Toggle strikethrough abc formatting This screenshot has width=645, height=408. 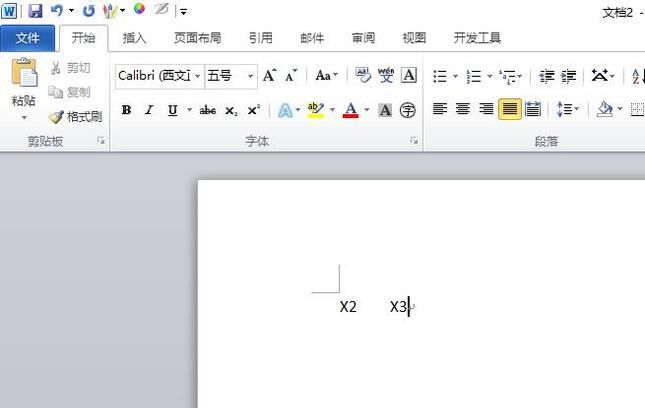(x=208, y=110)
